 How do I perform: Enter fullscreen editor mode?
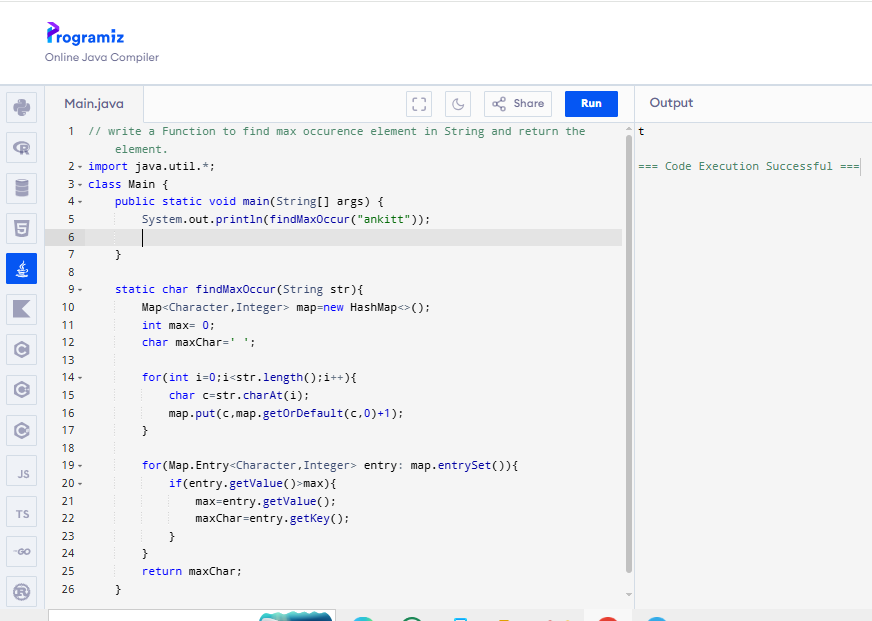coord(419,104)
